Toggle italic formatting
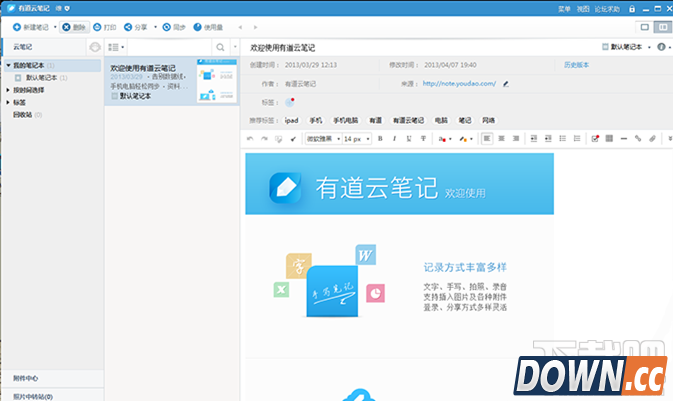Image resolution: width=673 pixels, height=401 pixels. tap(394, 139)
